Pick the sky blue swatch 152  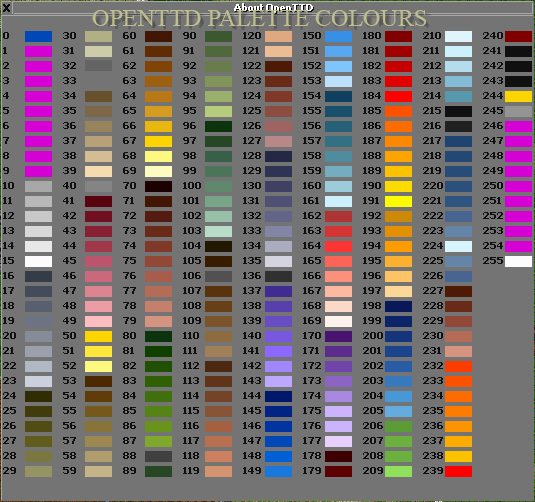pos(339,67)
